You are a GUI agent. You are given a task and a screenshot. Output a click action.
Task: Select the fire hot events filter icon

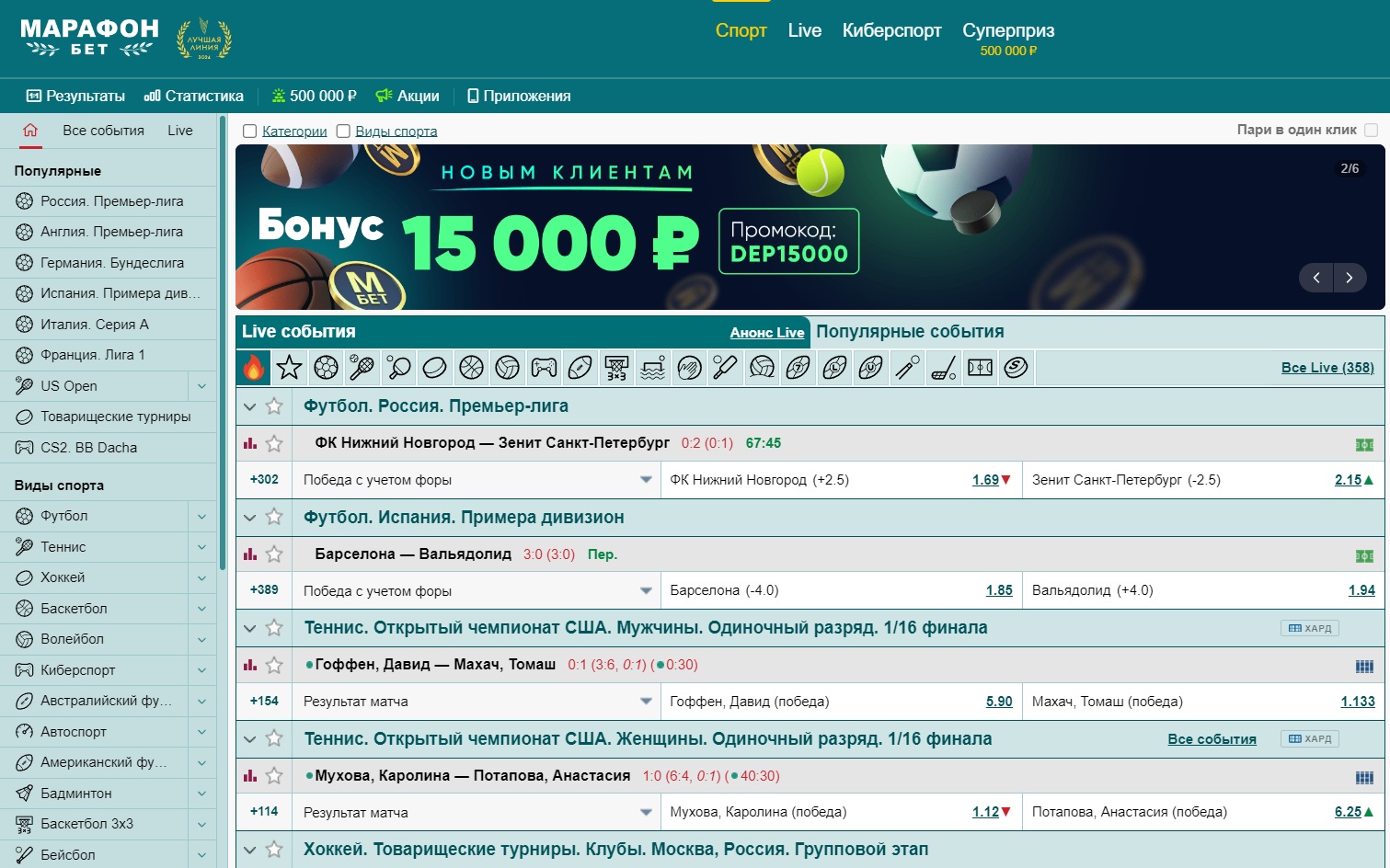[x=253, y=368]
